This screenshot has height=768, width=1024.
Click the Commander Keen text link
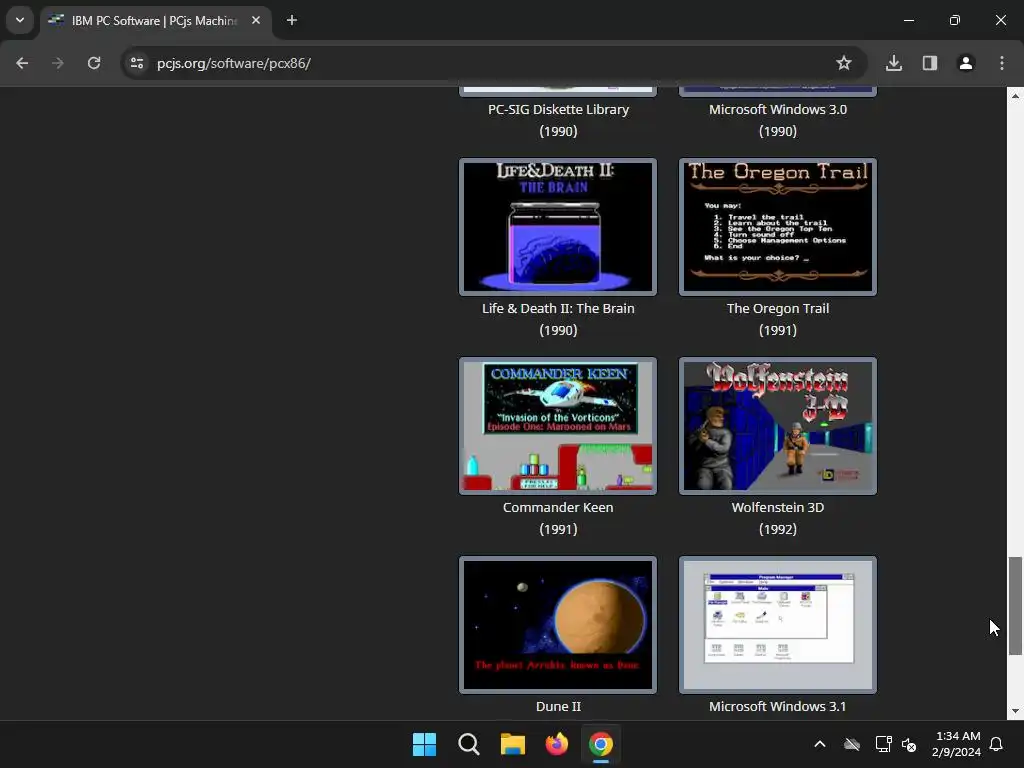coord(558,507)
